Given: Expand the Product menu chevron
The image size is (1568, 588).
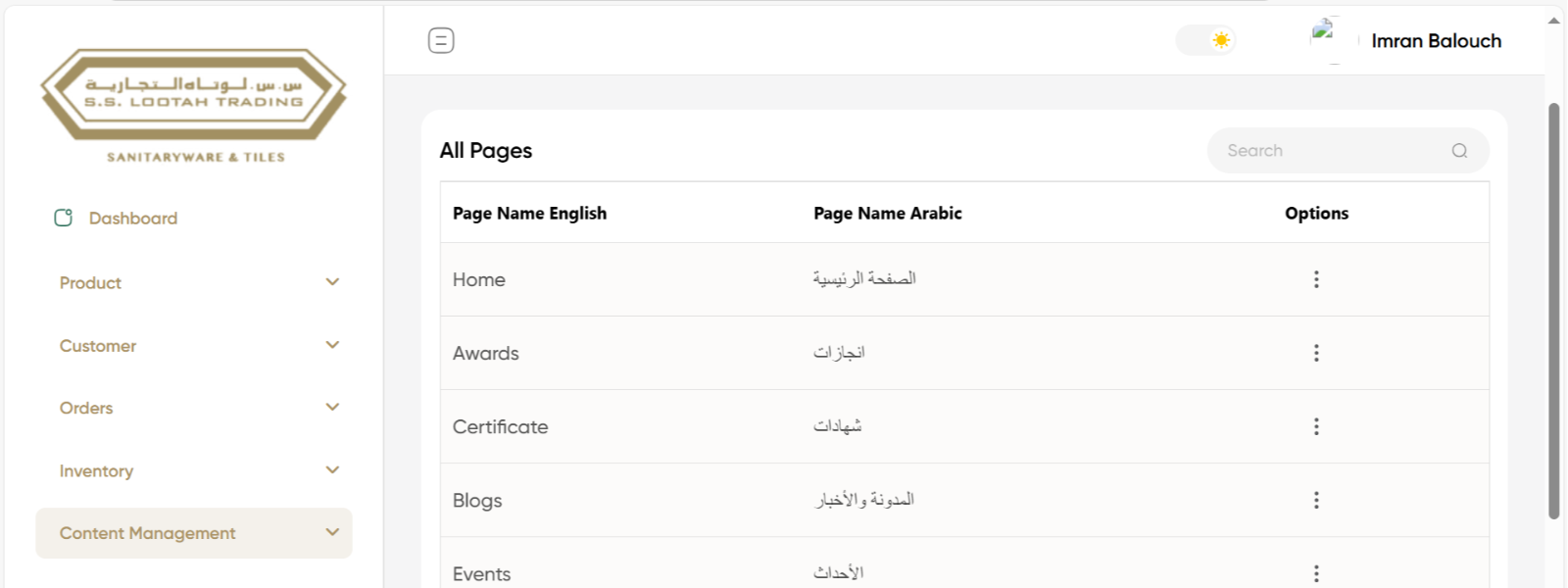Looking at the screenshot, I should coord(332,282).
